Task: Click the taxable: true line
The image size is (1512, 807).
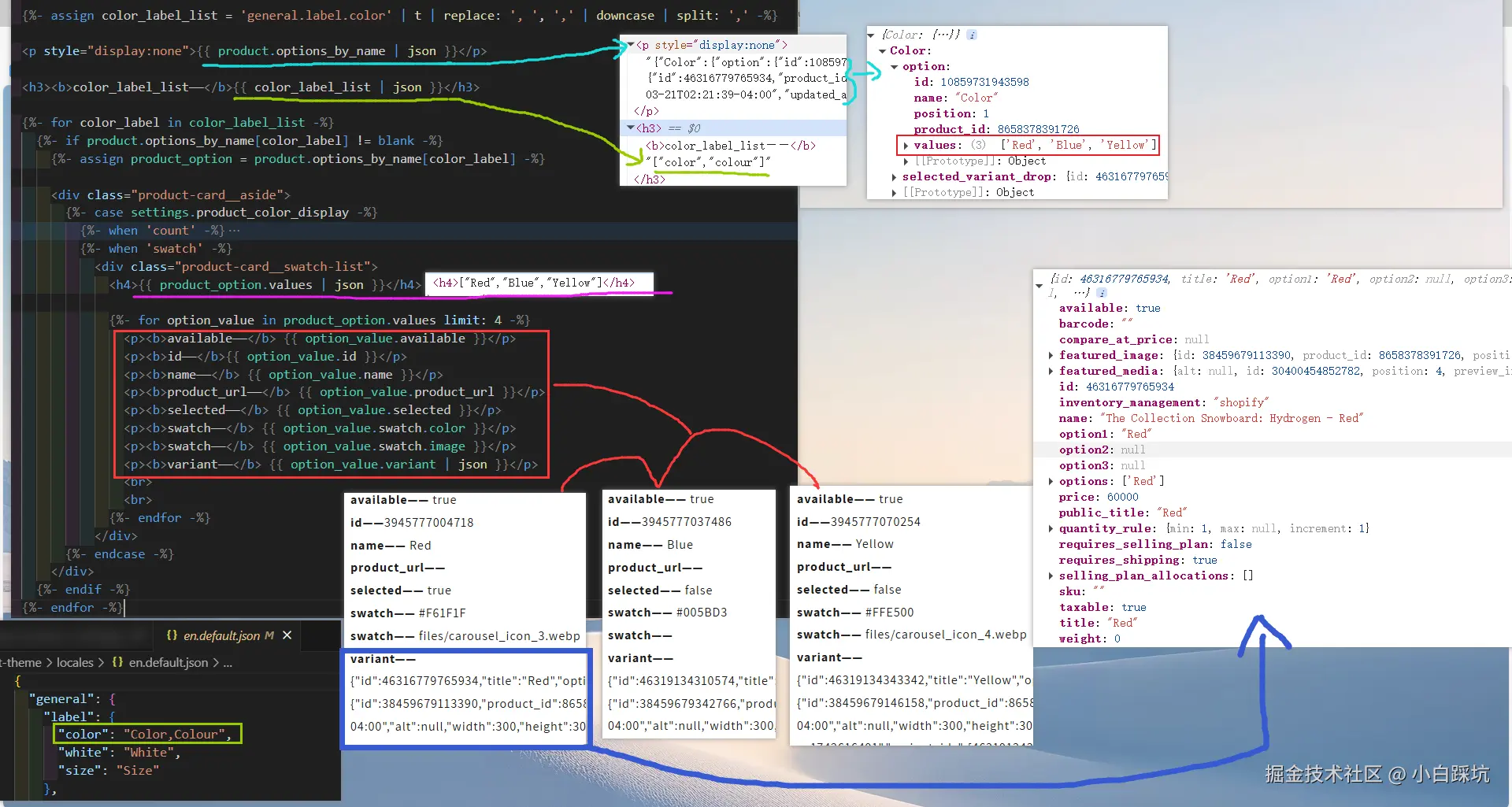Action: click(x=1102, y=607)
